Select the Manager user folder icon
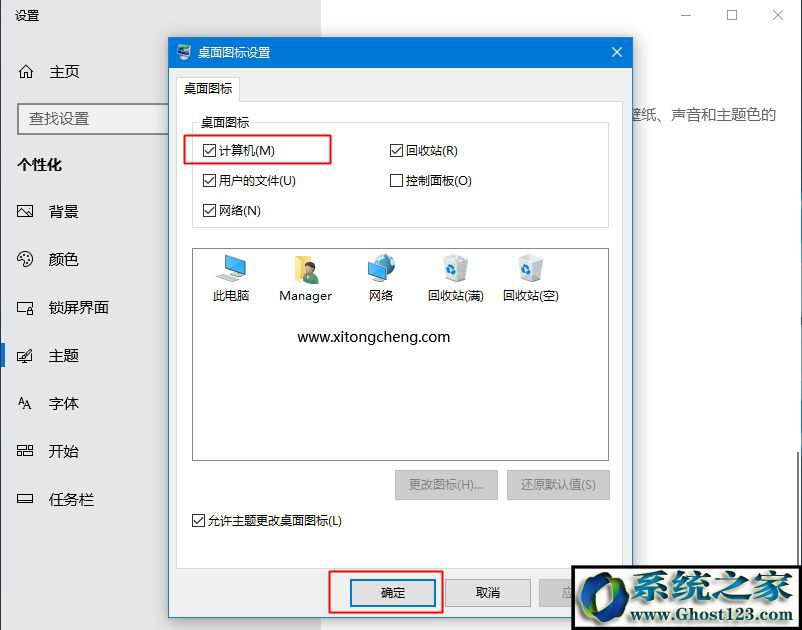 click(306, 269)
